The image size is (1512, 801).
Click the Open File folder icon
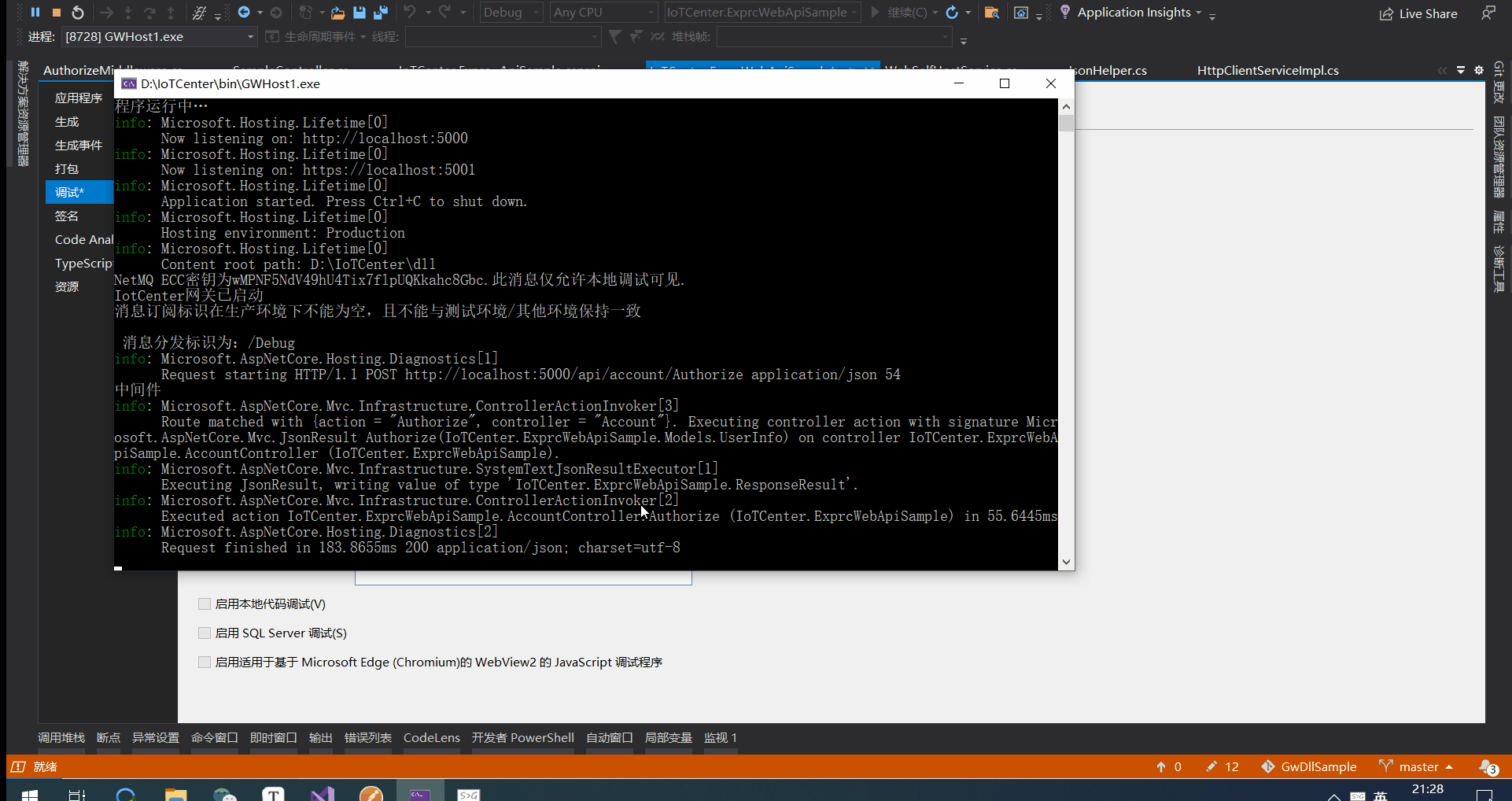point(337,13)
